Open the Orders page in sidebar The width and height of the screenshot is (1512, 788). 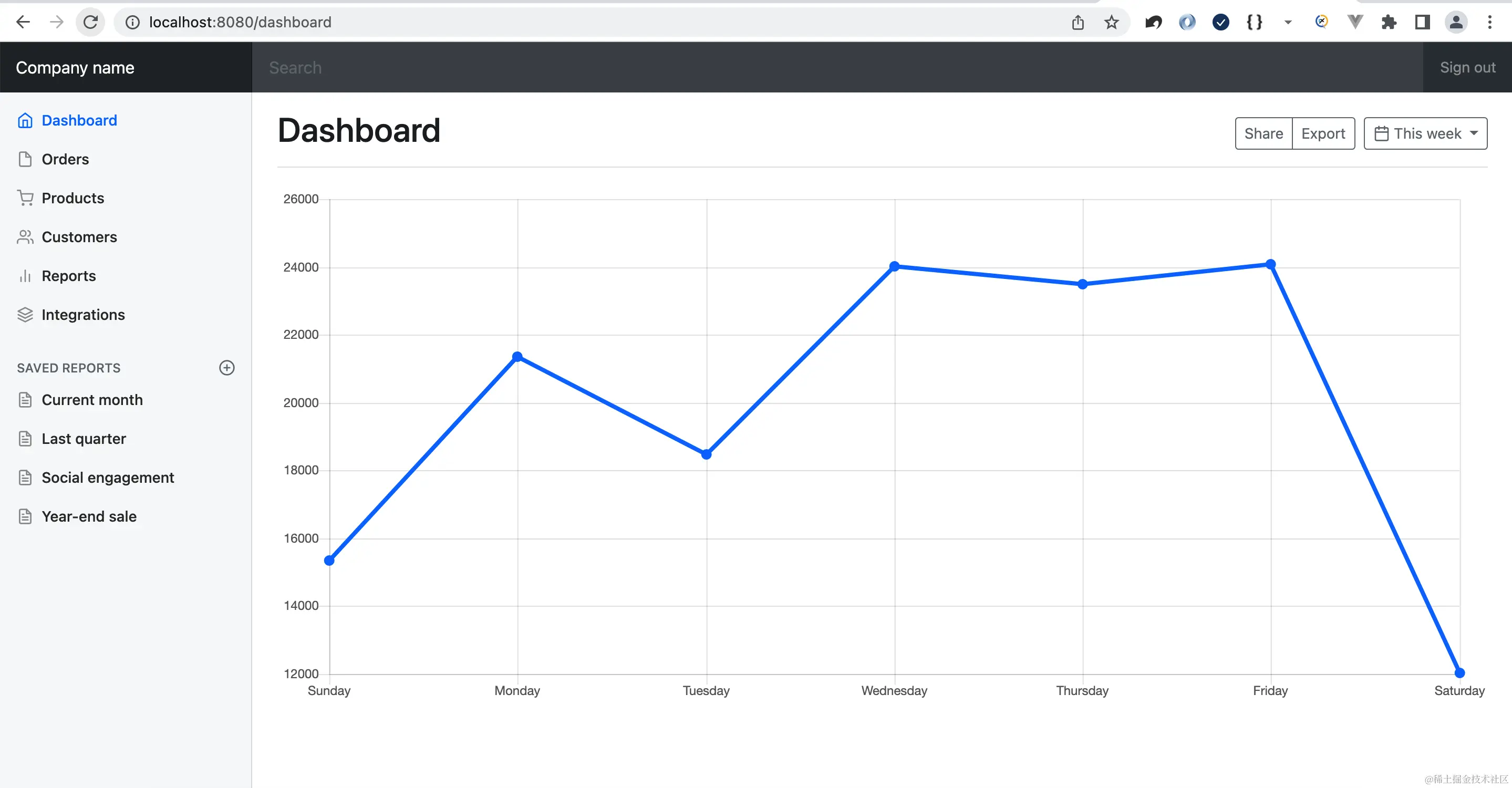(65, 159)
